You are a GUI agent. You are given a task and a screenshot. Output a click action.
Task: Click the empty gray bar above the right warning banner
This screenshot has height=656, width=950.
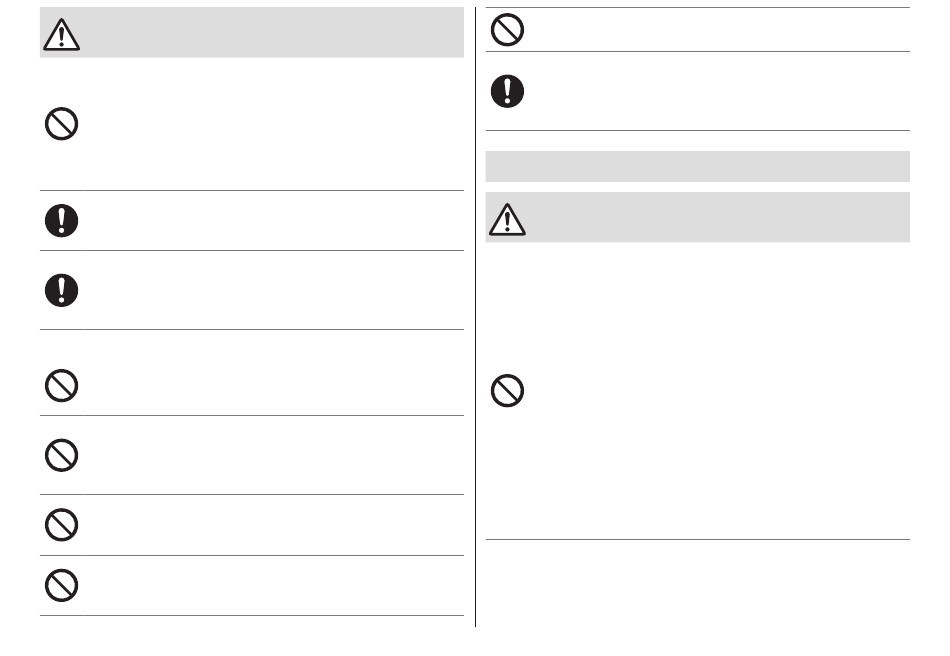pos(697,167)
